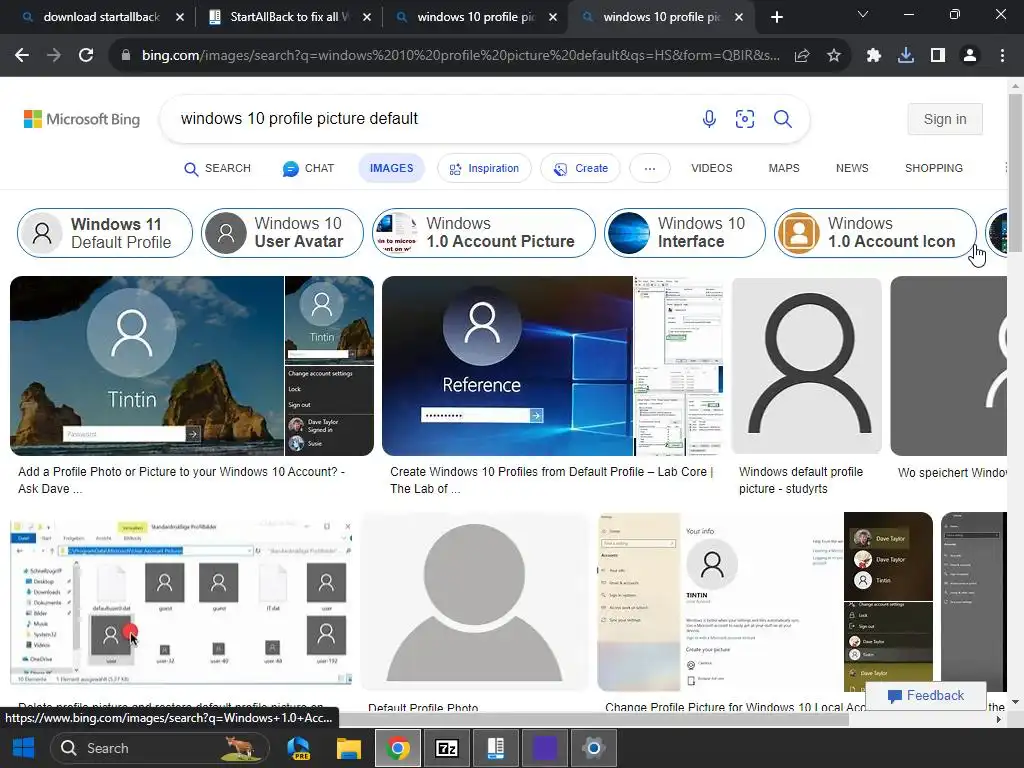
Task: Expand the more options ellipsis pill
Action: tap(649, 168)
